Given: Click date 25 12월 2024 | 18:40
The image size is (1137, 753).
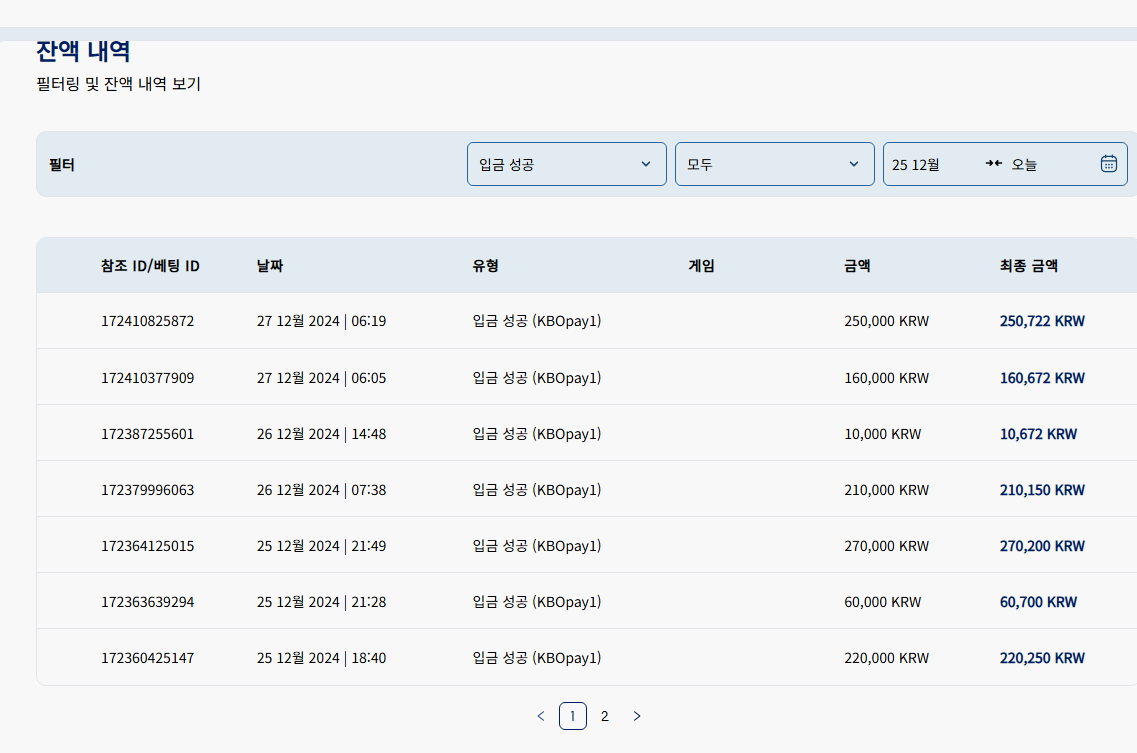Looking at the screenshot, I should 321,658.
